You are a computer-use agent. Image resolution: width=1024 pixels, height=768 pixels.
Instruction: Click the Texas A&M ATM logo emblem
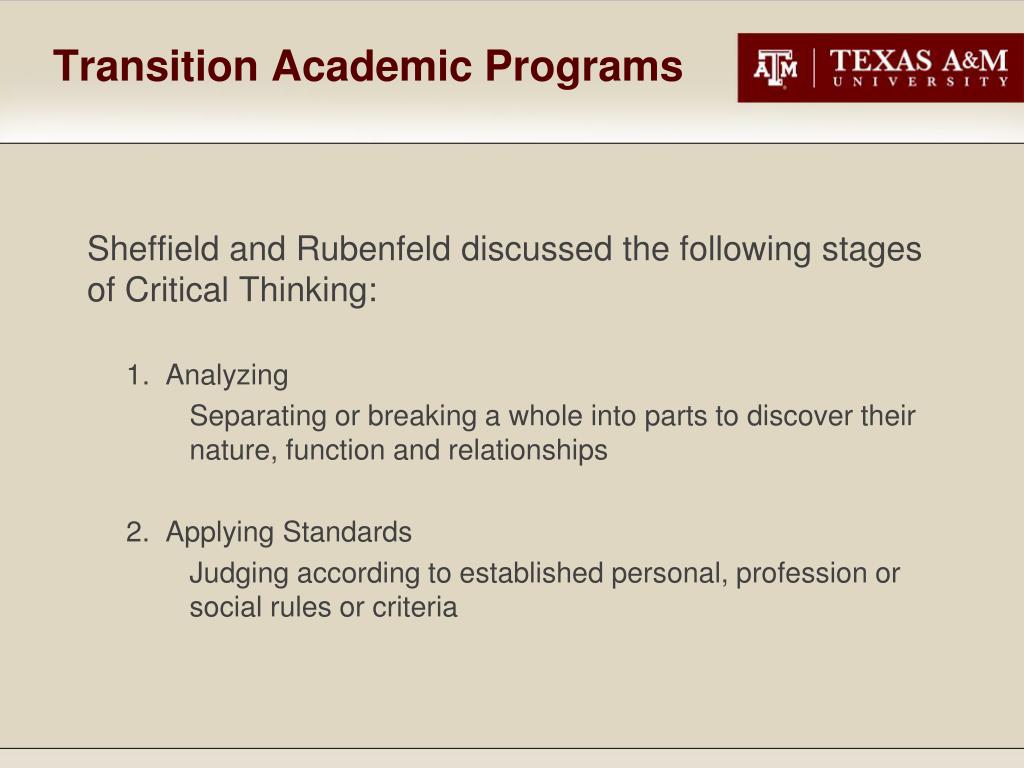775,68
